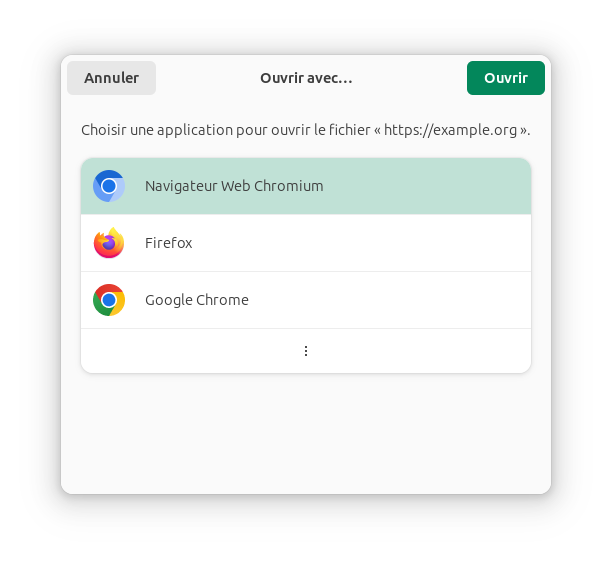Click the Choisir une application instruction text
This screenshot has width=612, height=561.
click(x=306, y=130)
